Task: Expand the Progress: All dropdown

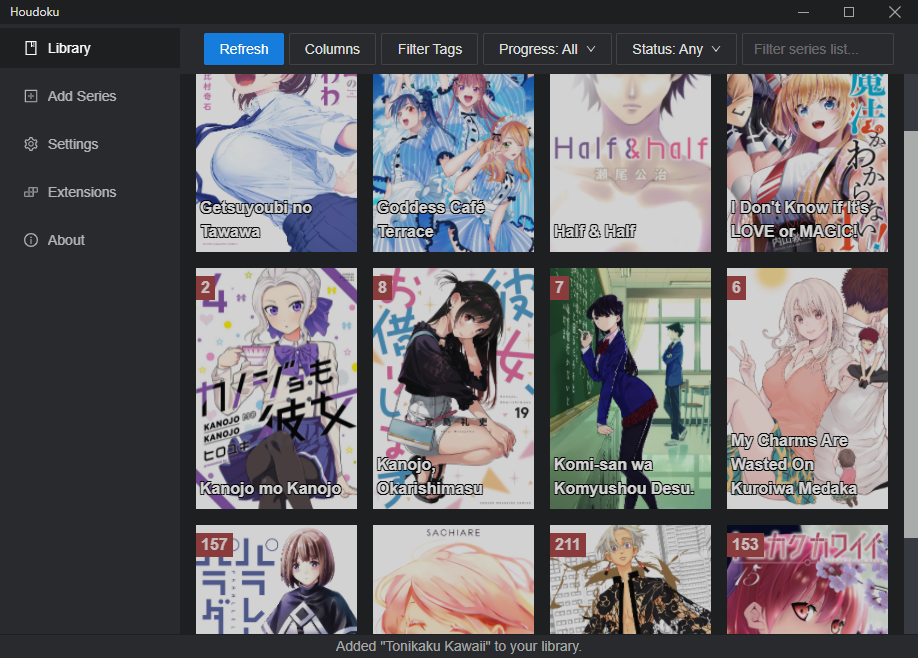Action: 547,49
